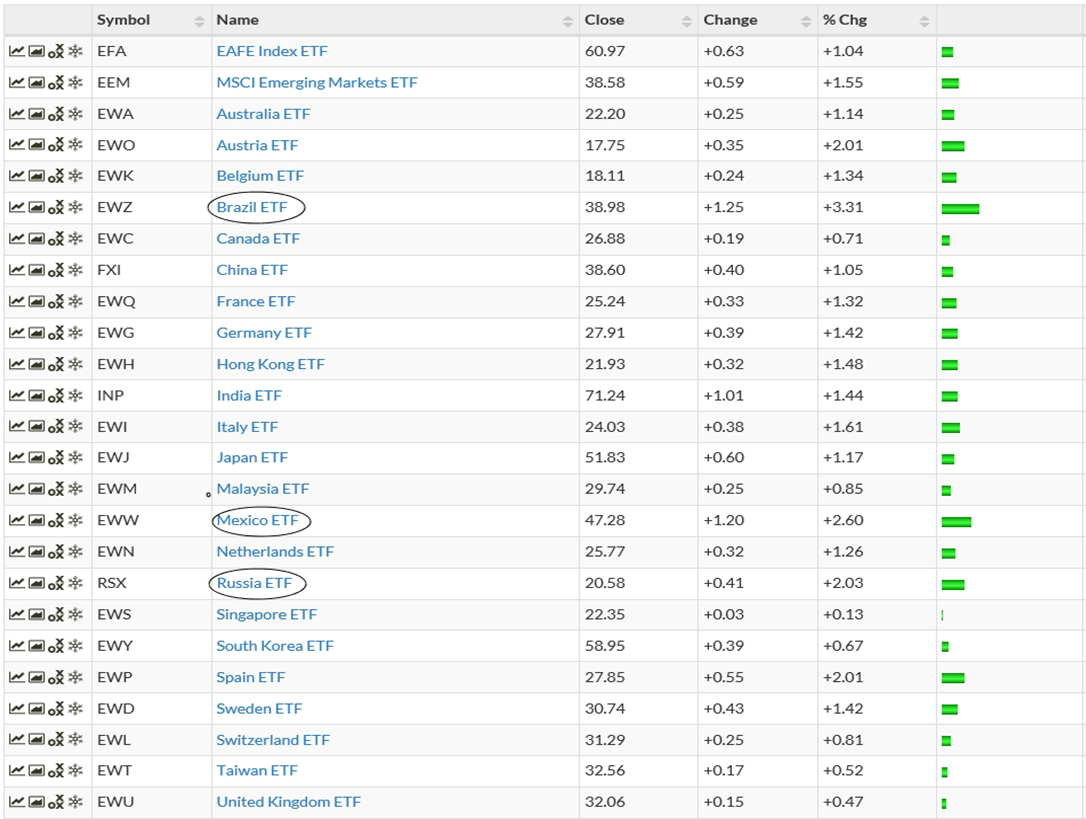Open the line chart icon for RSX

17,583
